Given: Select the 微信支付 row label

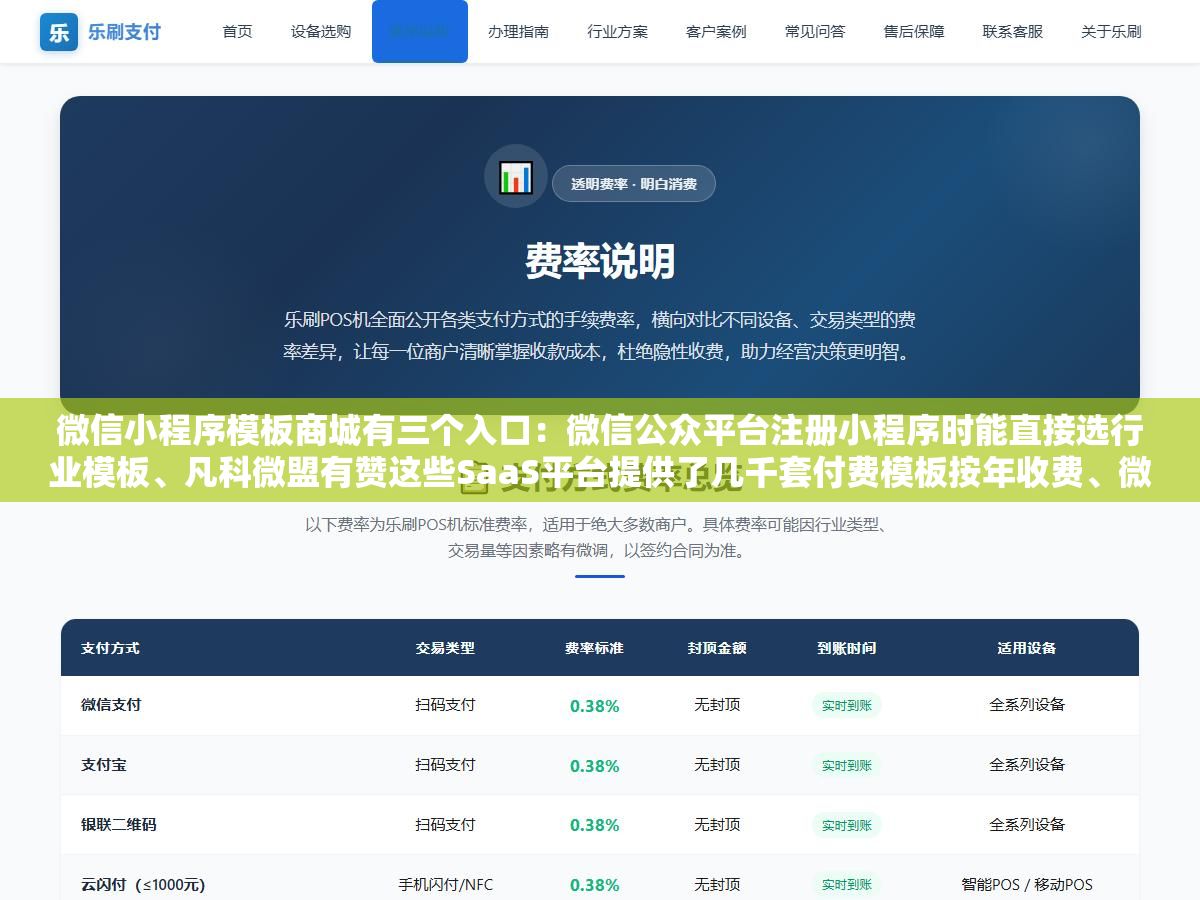Looking at the screenshot, I should tap(111, 705).
